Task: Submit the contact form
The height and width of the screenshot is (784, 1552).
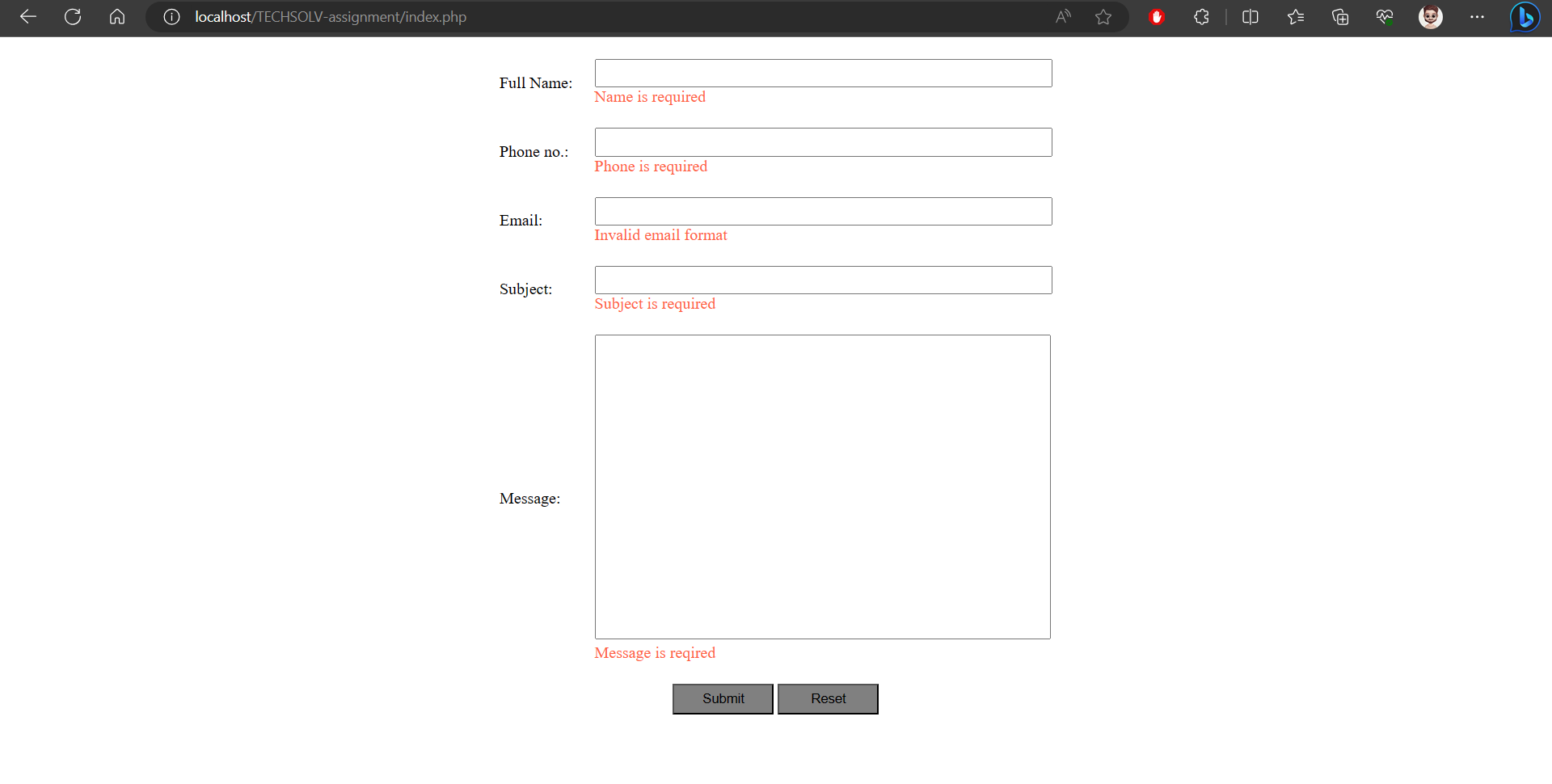Action: point(722,698)
